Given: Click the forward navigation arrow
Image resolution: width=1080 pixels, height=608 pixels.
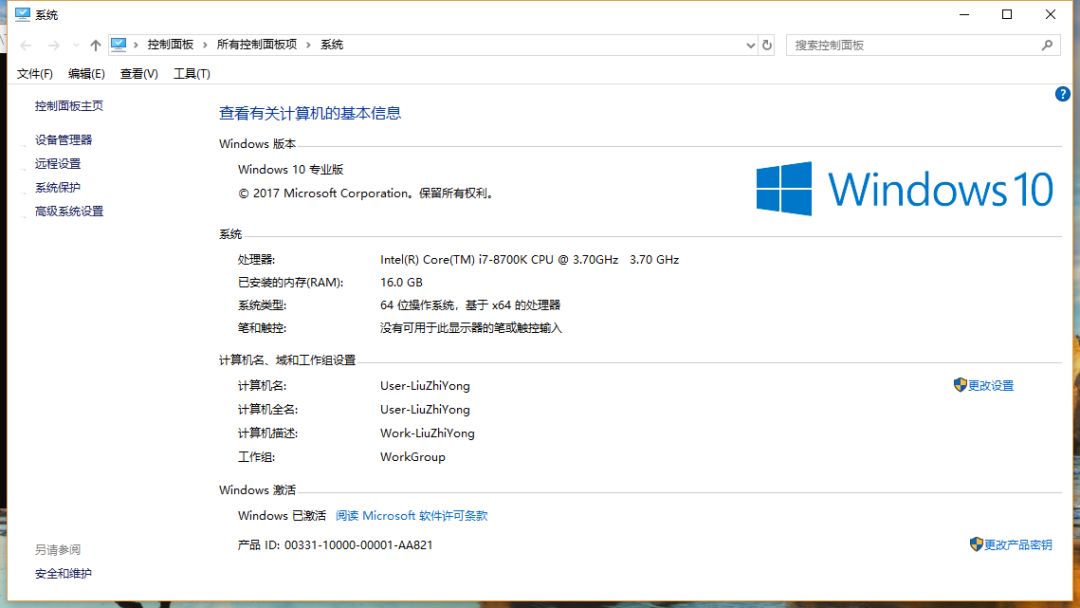Looking at the screenshot, I should coord(54,45).
